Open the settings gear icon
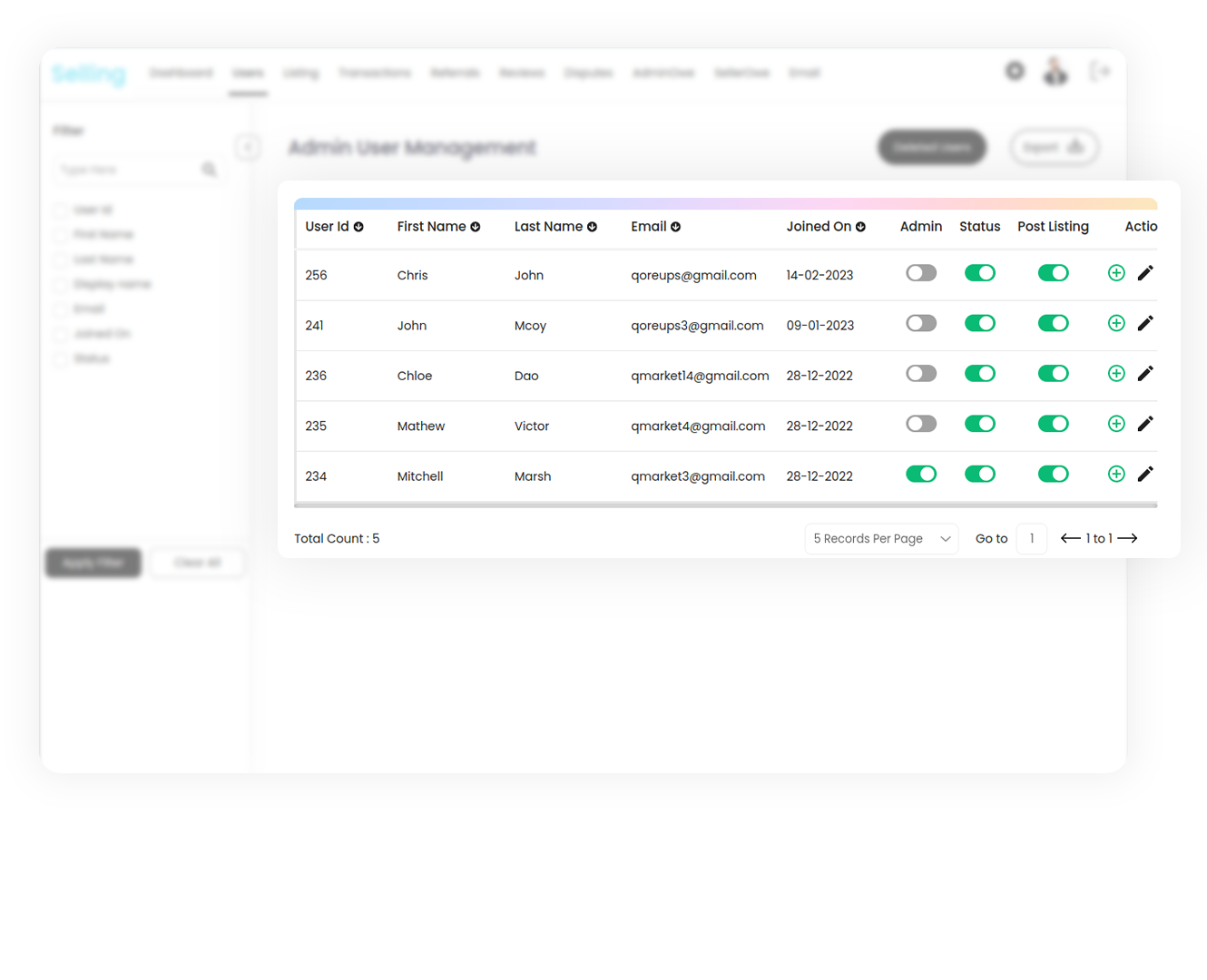The width and height of the screenshot is (1207, 980). pos(1015,70)
